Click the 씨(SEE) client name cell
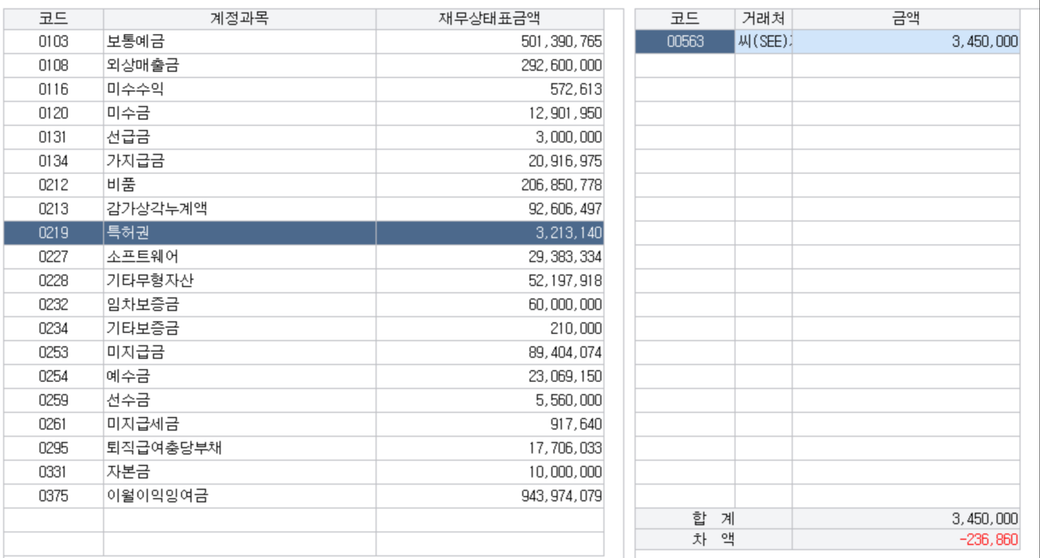Image resolution: width=1040 pixels, height=558 pixels. [764, 41]
